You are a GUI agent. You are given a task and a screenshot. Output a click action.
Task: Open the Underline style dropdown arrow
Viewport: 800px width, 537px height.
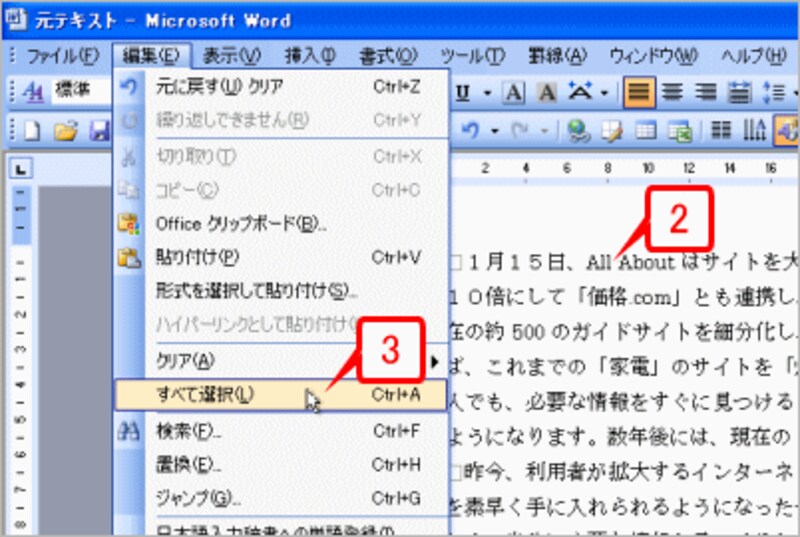[x=487, y=93]
